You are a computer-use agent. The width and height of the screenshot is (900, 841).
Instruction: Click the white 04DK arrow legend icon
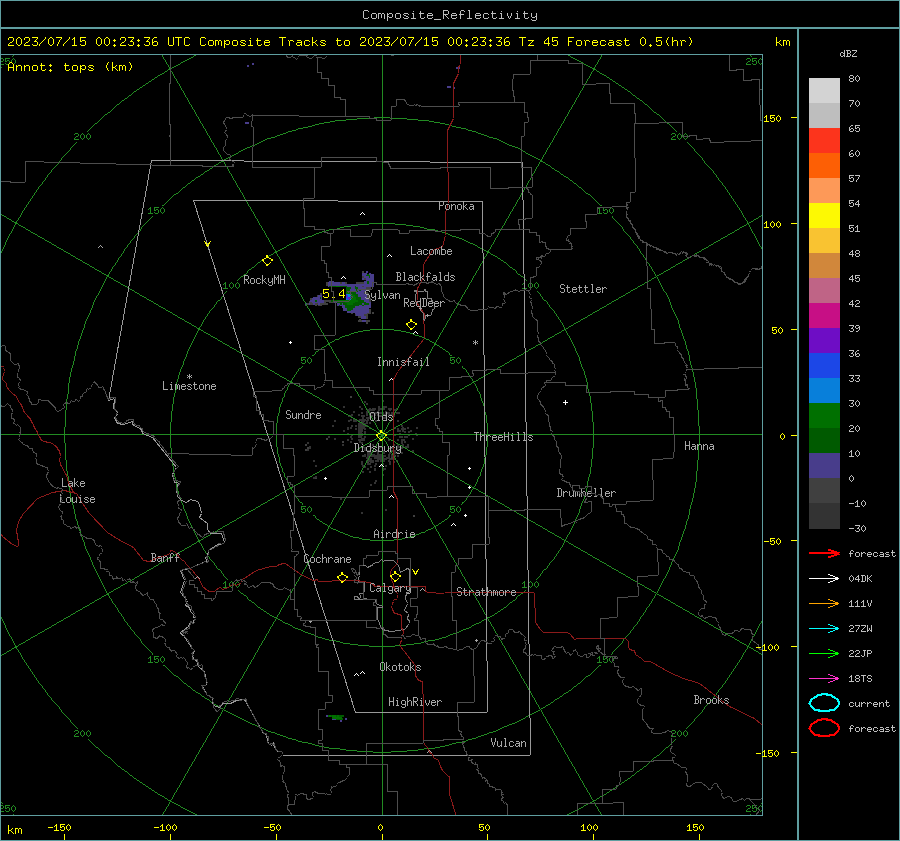point(824,578)
